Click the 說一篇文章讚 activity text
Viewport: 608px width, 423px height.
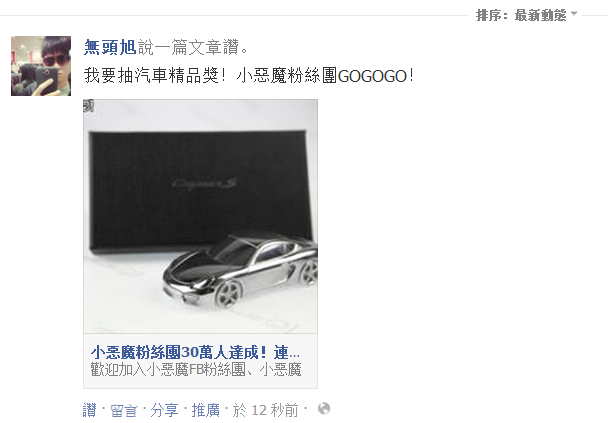(x=193, y=47)
